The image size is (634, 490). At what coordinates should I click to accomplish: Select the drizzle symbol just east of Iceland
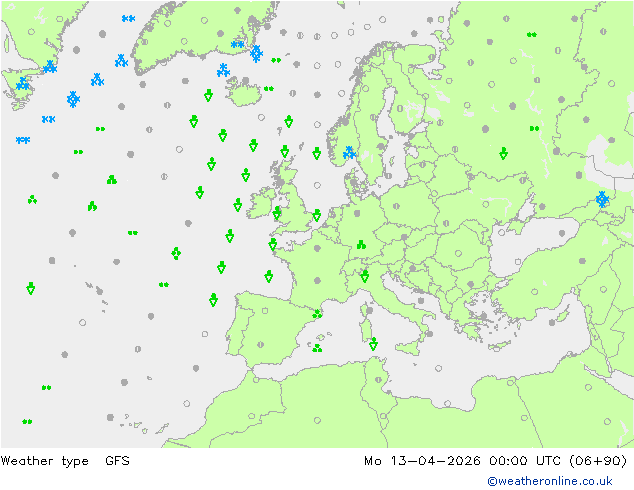(x=268, y=89)
